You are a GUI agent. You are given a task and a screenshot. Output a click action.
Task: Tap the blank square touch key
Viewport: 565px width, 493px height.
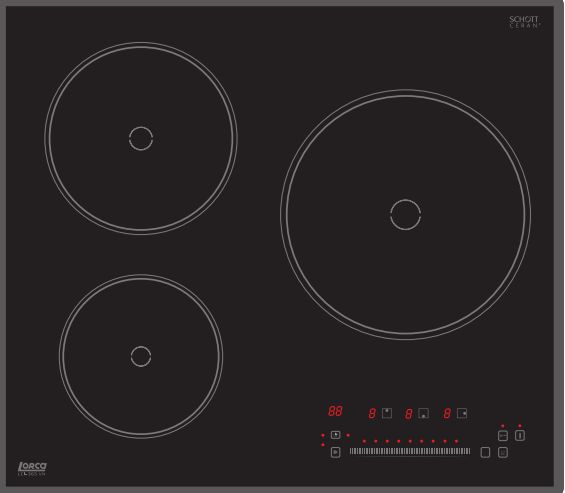[485, 452]
